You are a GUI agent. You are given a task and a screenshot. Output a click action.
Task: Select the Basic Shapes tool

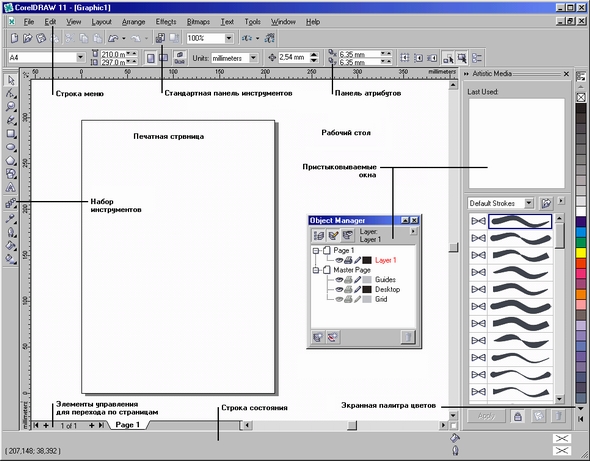(11, 173)
